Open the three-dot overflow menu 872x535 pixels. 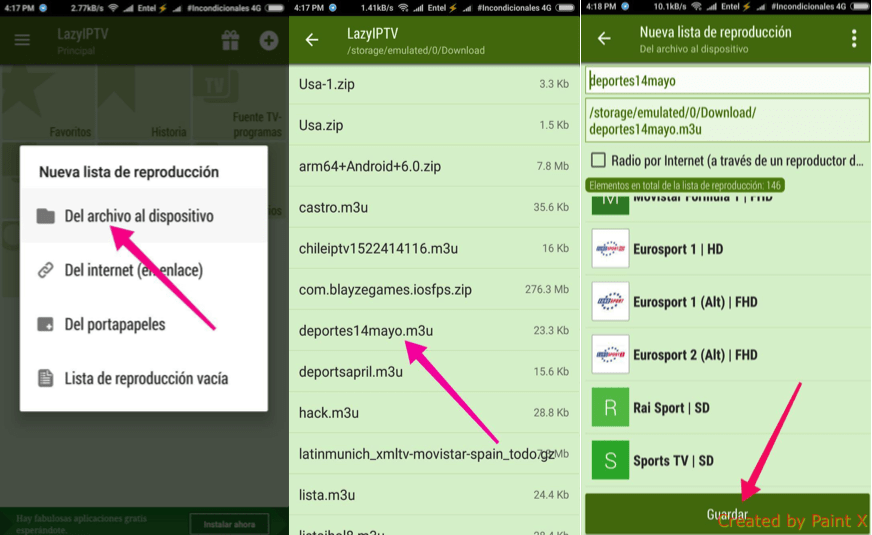coord(854,38)
